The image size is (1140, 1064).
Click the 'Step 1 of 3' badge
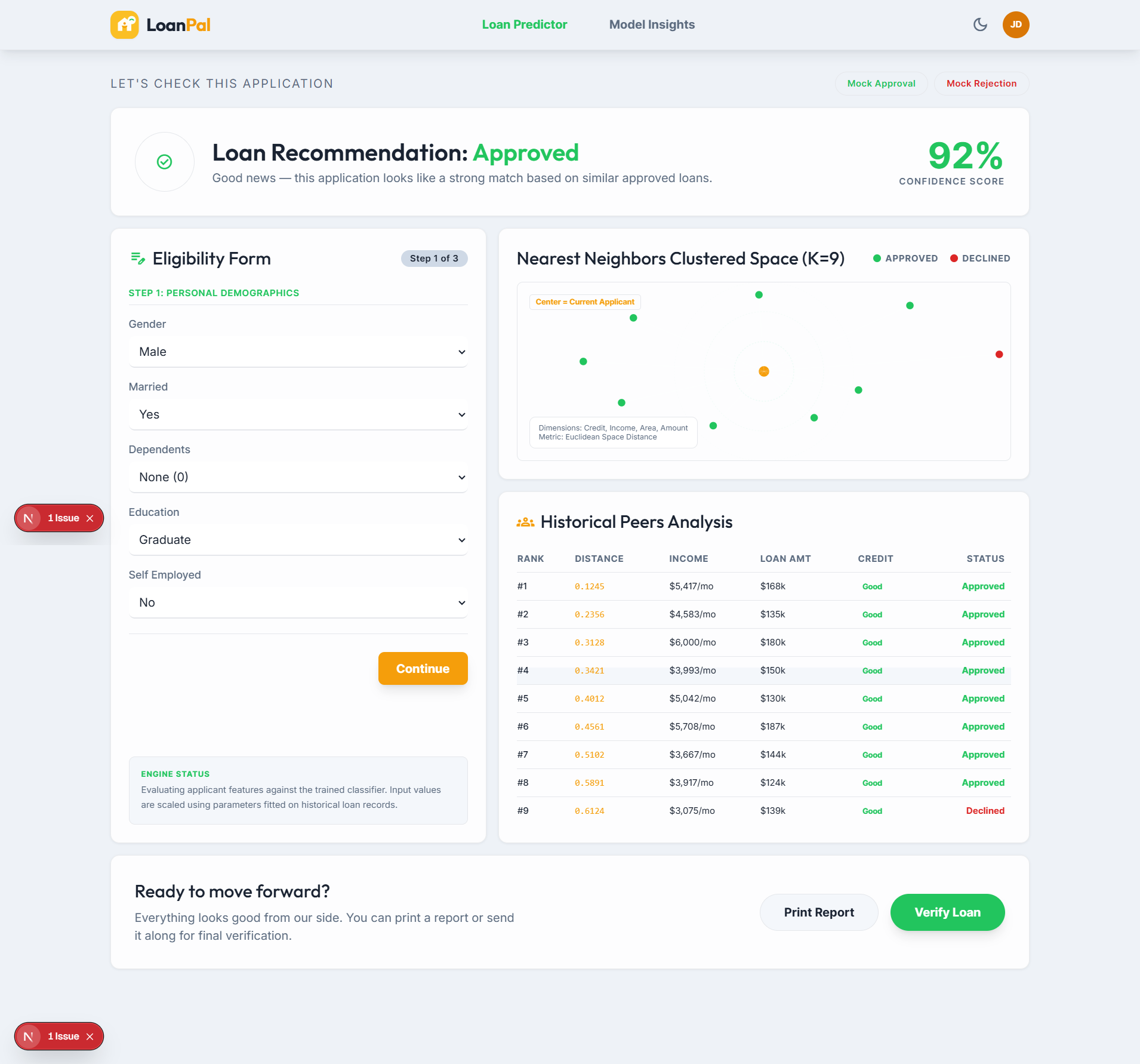(x=435, y=259)
